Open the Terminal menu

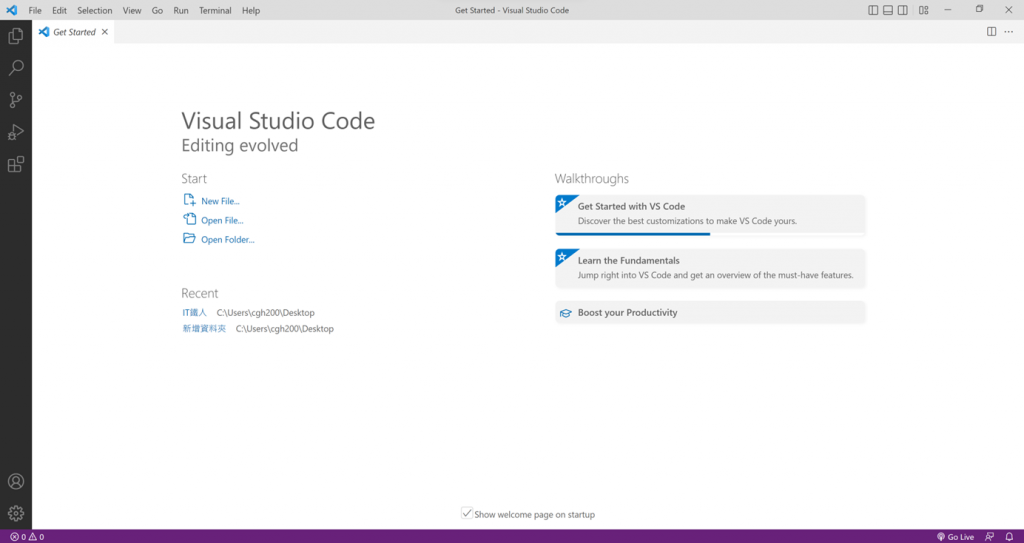[x=215, y=10]
